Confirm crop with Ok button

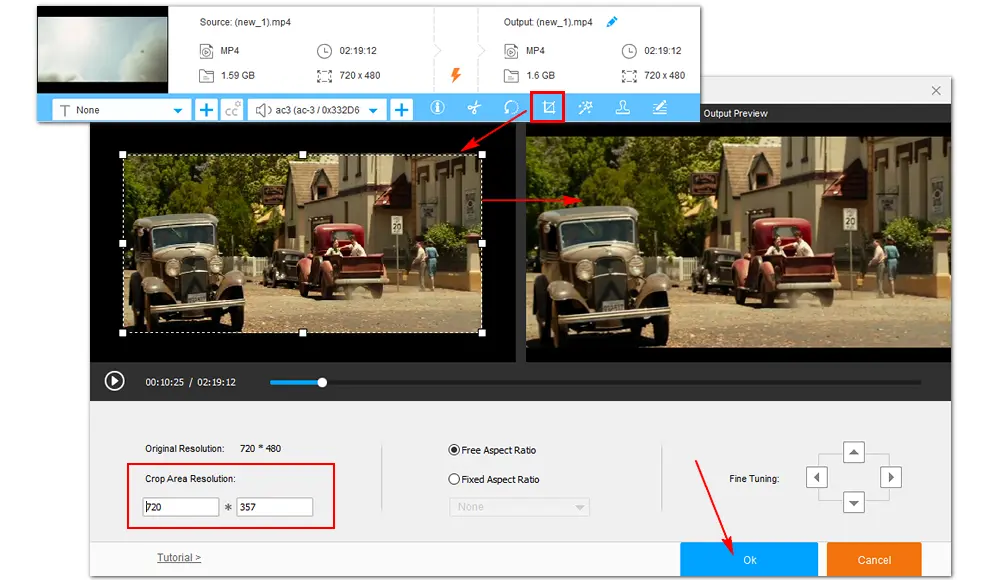[749, 560]
